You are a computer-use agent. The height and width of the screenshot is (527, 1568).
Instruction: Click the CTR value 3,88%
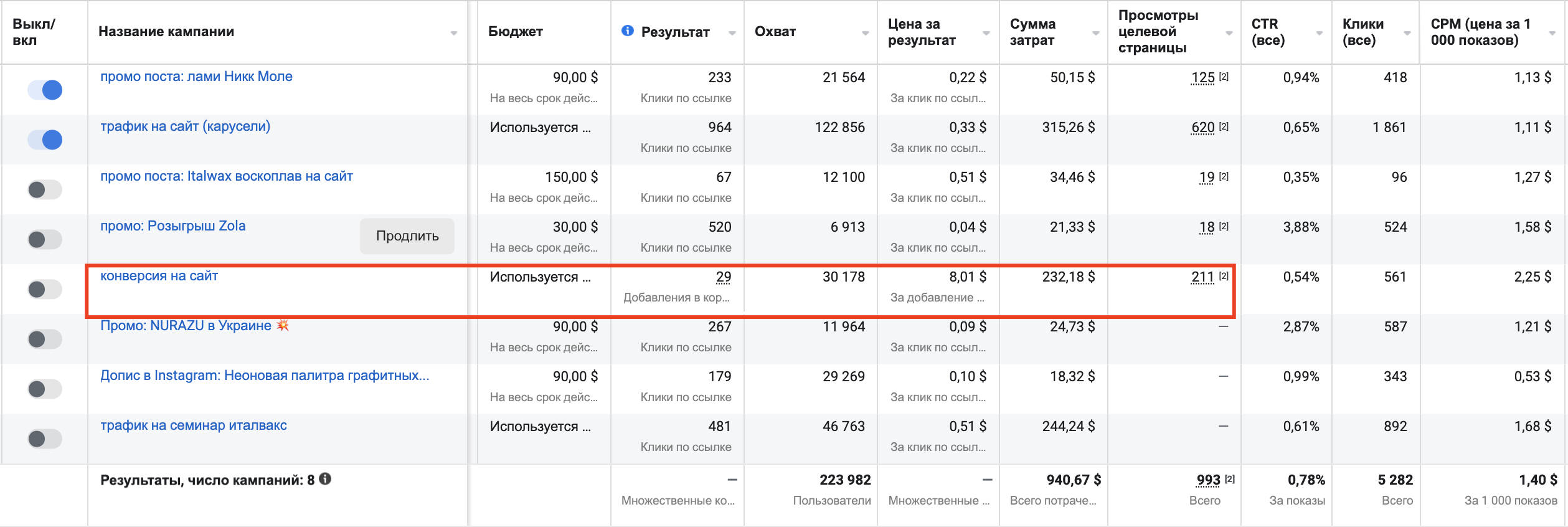coord(1301,227)
